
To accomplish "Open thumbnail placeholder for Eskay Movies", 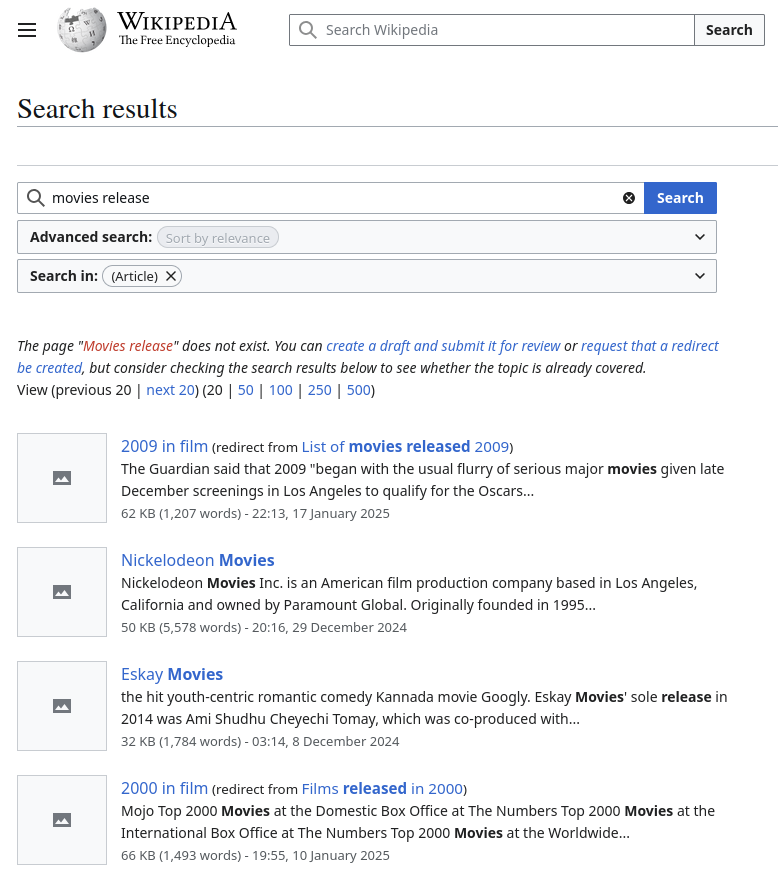I will 62,706.
